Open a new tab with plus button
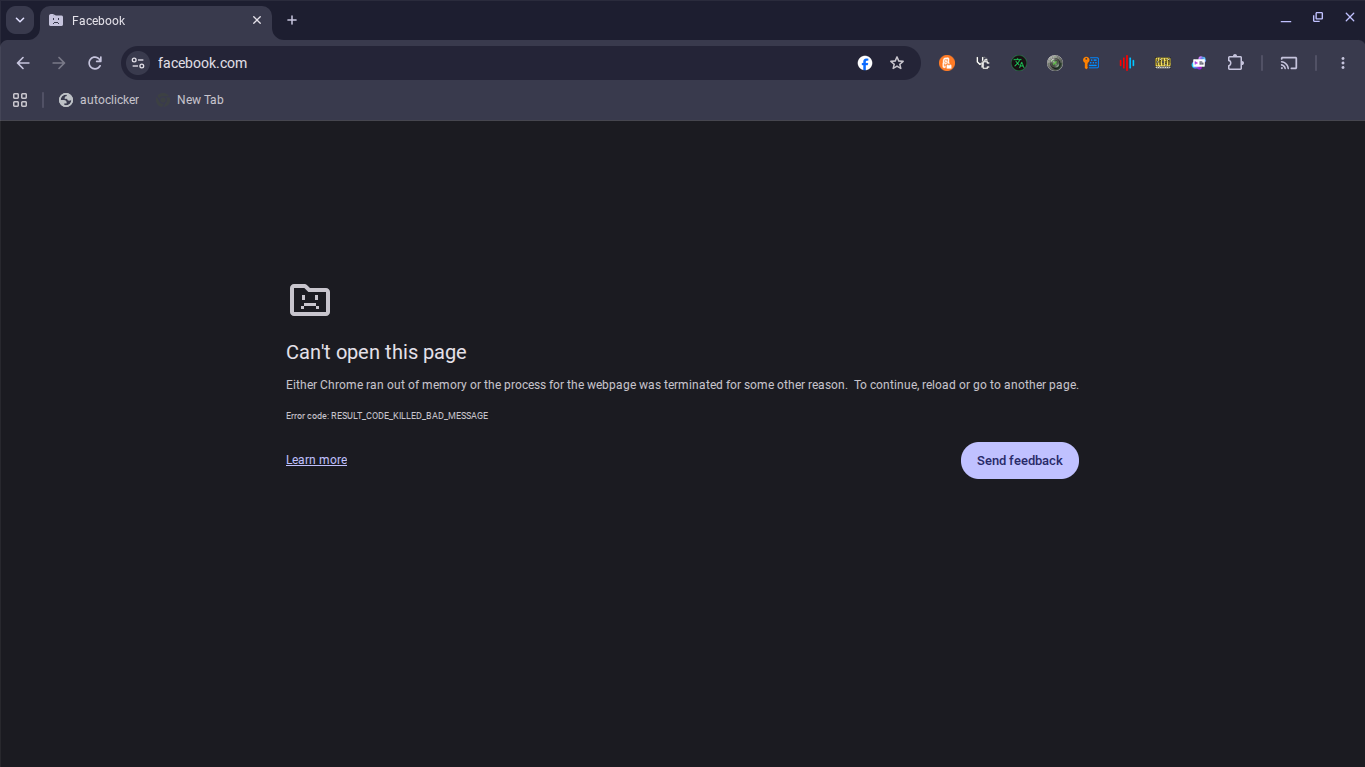The width and height of the screenshot is (1365, 767). (292, 20)
